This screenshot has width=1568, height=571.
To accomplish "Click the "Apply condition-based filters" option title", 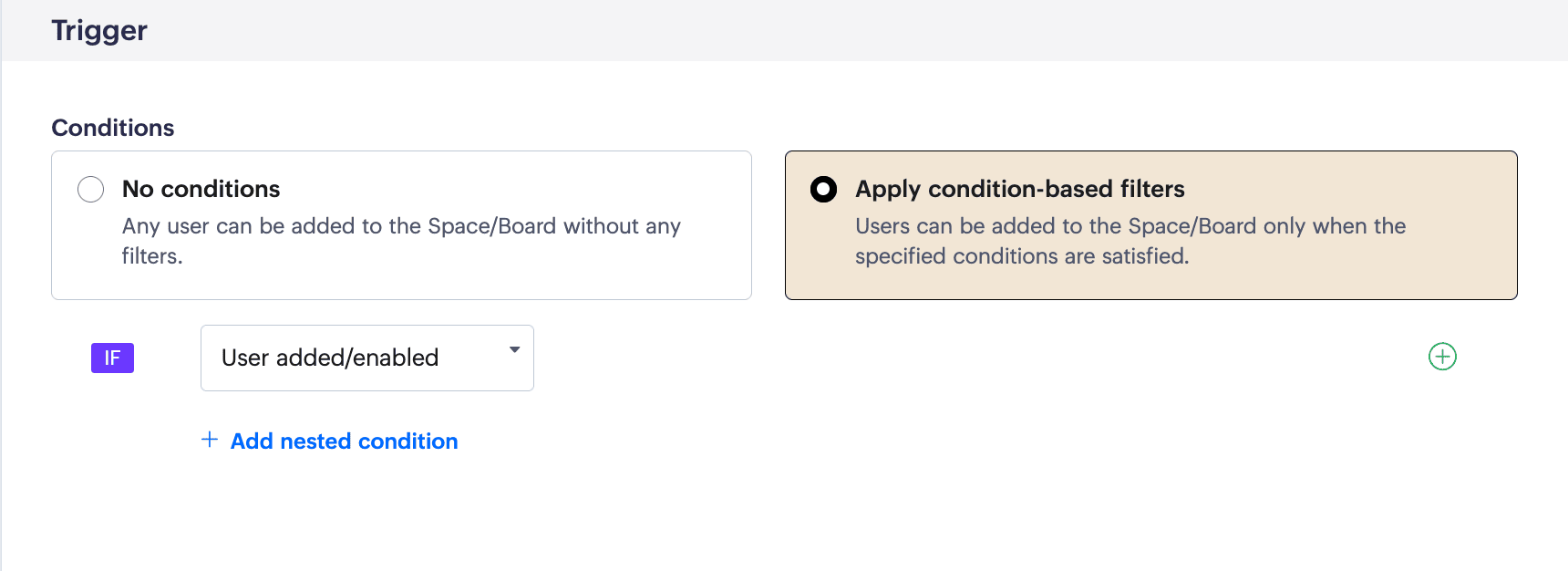I will (1019, 189).
